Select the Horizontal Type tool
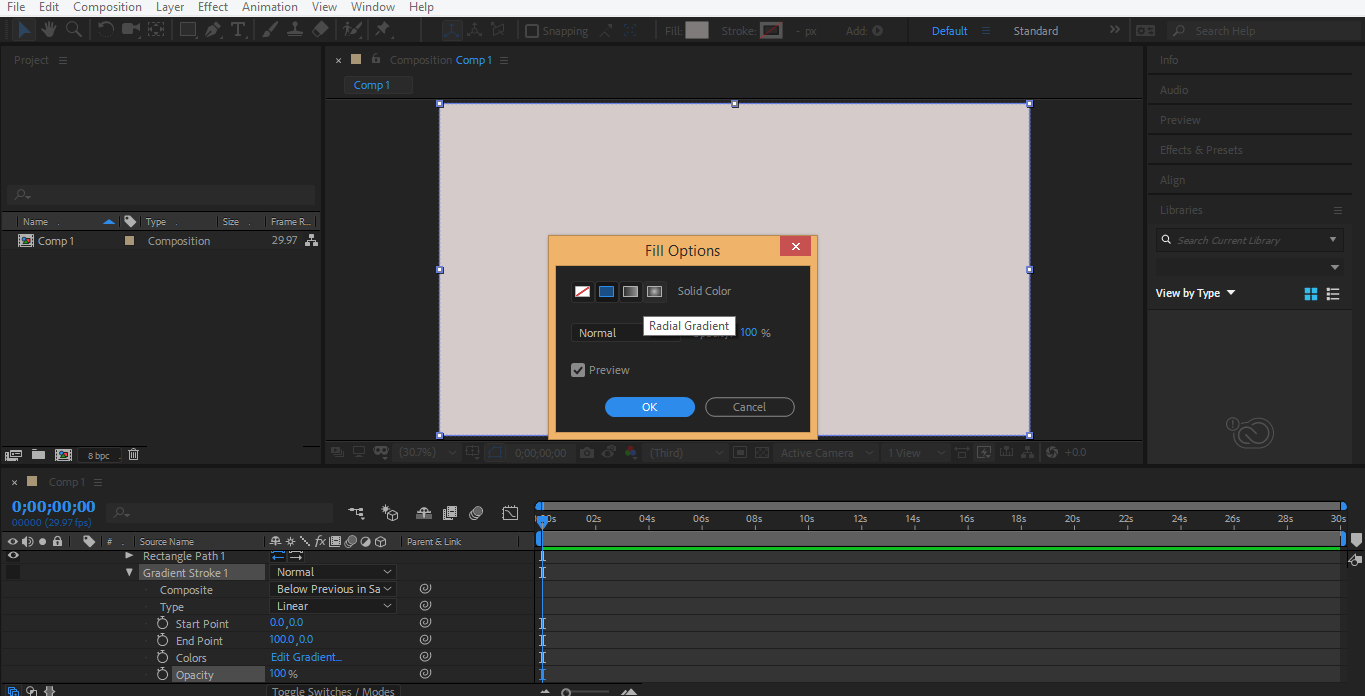Image resolution: width=1365 pixels, height=696 pixels. click(238, 30)
